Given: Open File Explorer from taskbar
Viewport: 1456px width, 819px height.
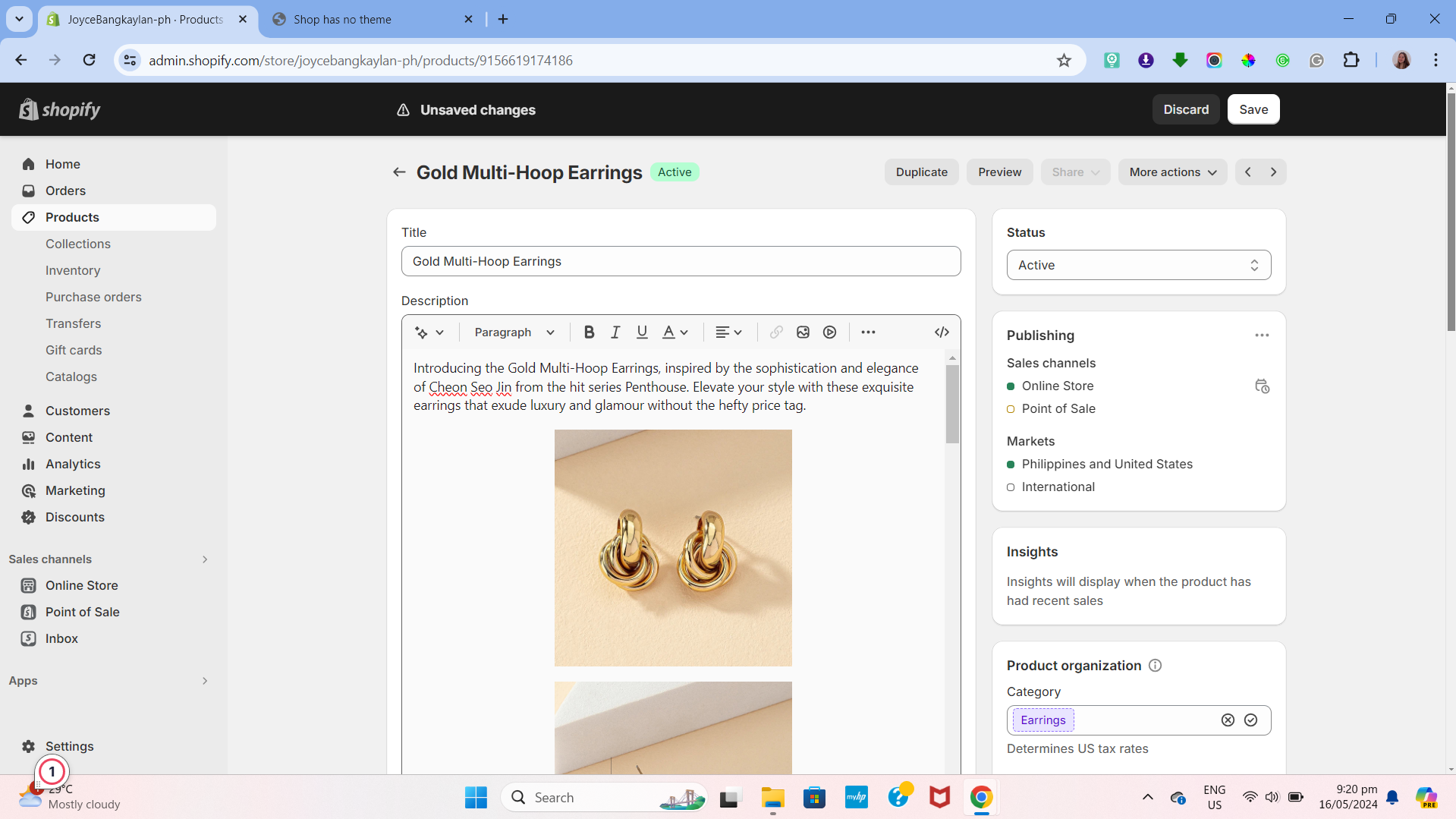Looking at the screenshot, I should tap(772, 798).
